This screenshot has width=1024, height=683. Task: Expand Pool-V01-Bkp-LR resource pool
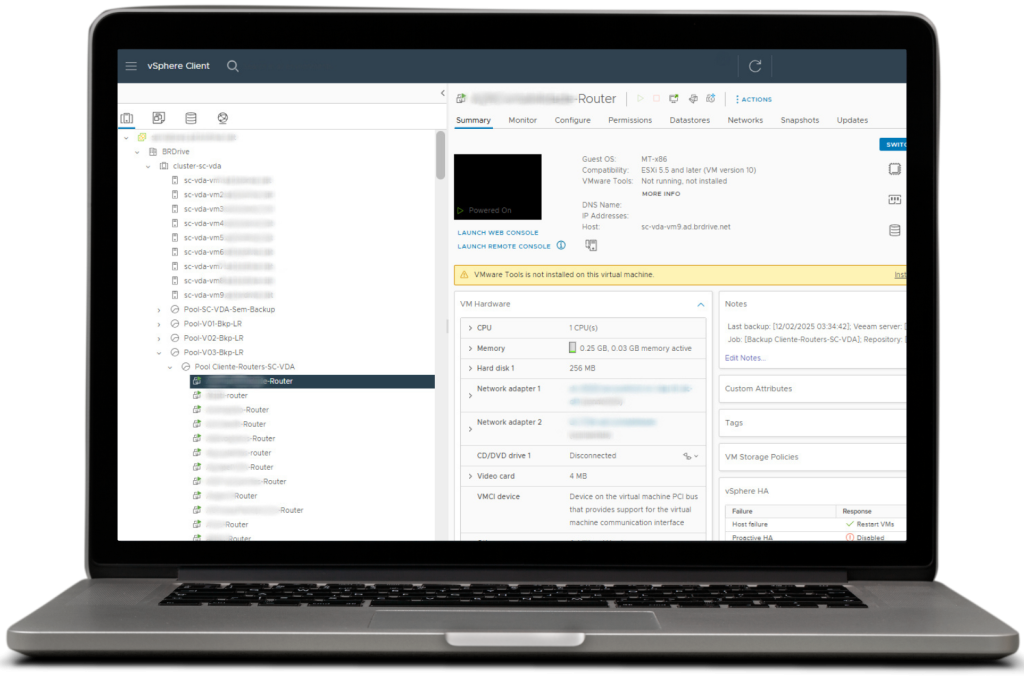159,325
